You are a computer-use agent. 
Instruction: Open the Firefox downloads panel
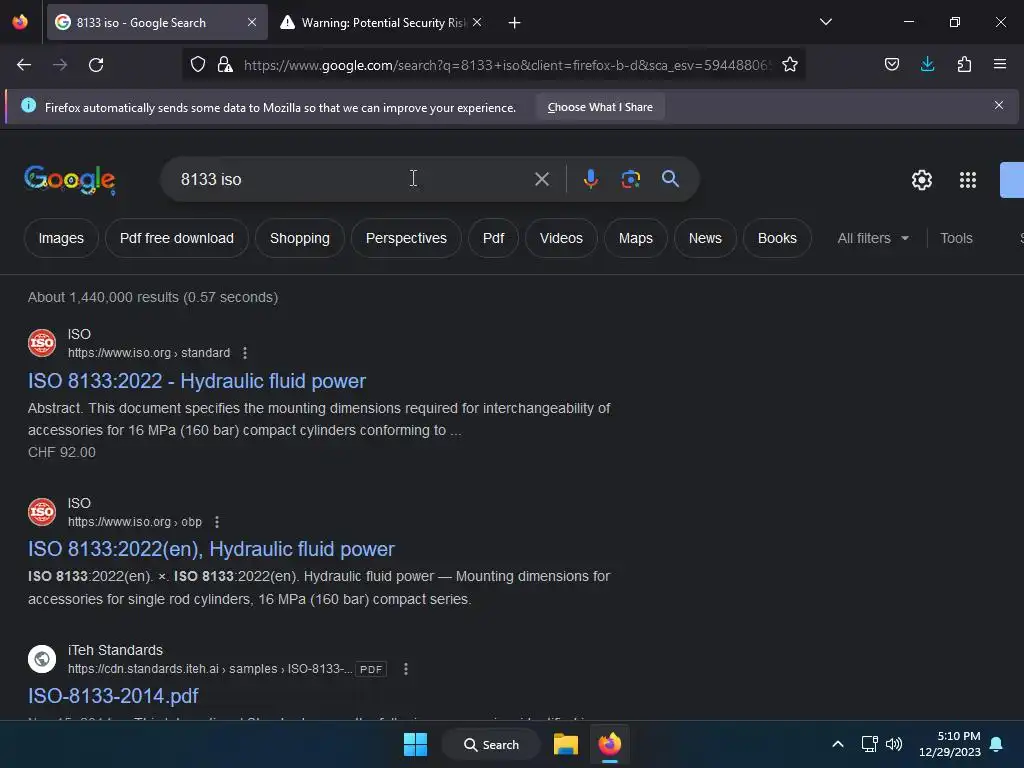point(927,64)
